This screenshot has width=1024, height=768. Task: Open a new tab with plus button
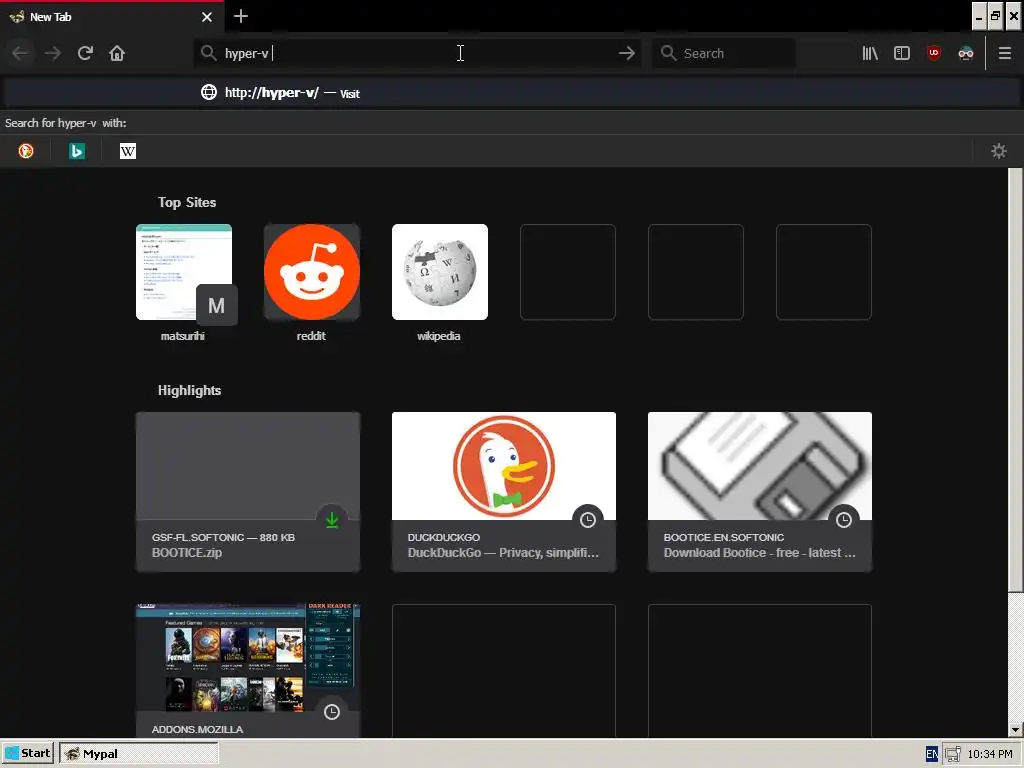pyautogui.click(x=241, y=16)
